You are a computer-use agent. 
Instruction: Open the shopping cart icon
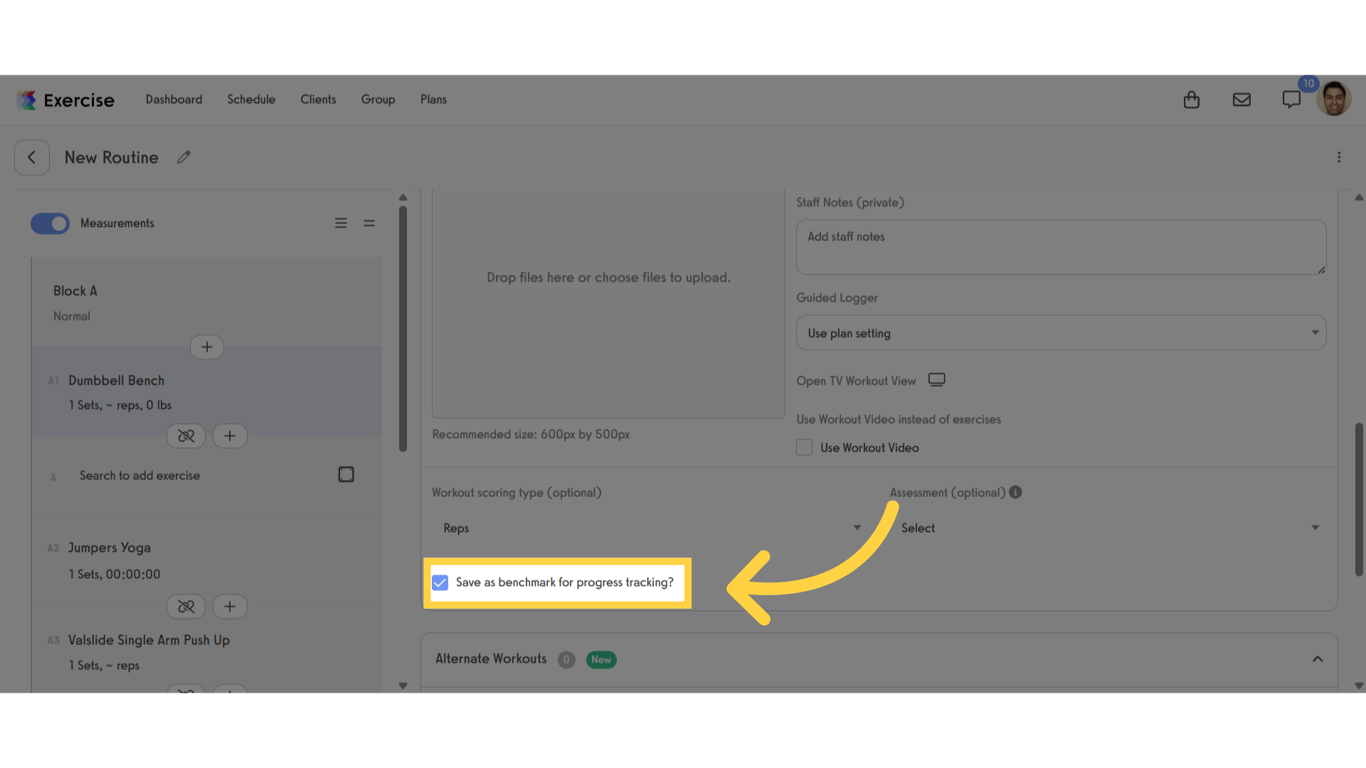1191,99
